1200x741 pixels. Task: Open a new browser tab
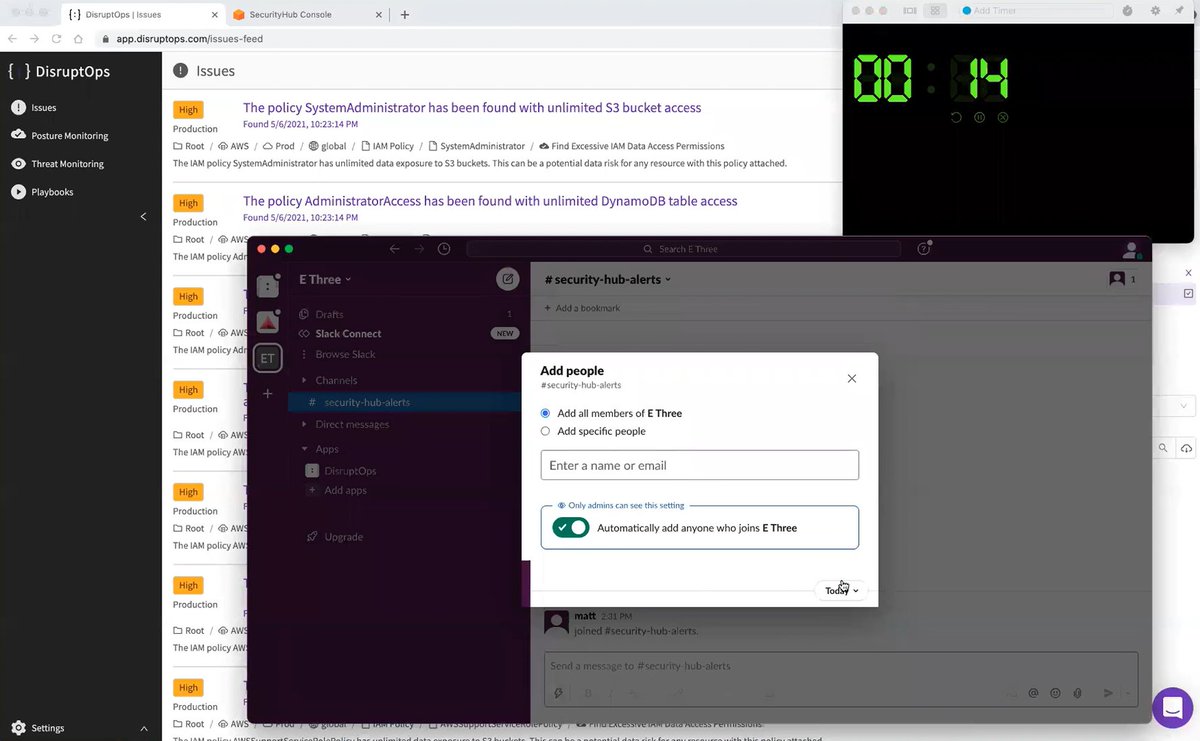pos(404,15)
